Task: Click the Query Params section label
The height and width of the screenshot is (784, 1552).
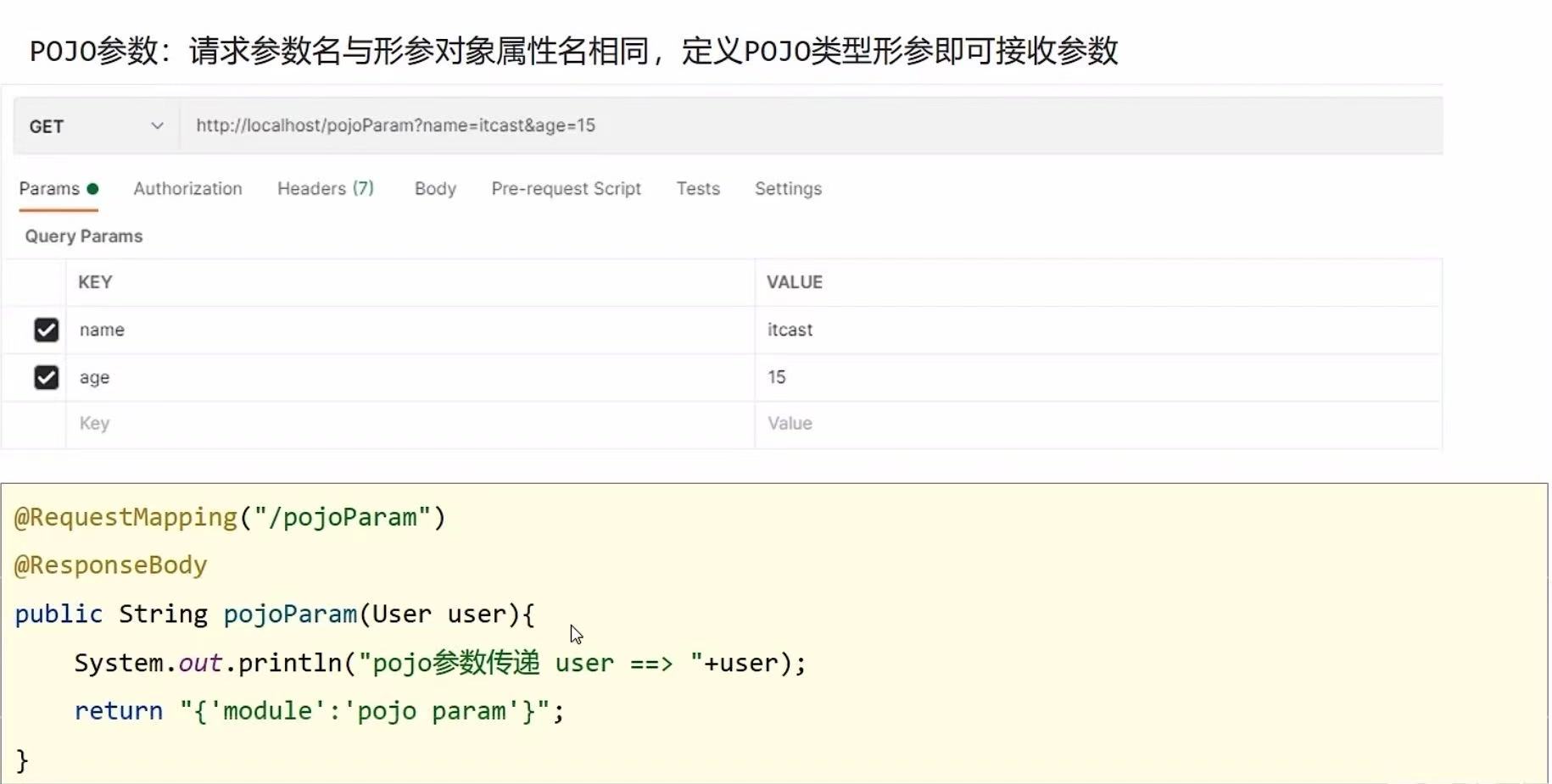Action: 83,236
